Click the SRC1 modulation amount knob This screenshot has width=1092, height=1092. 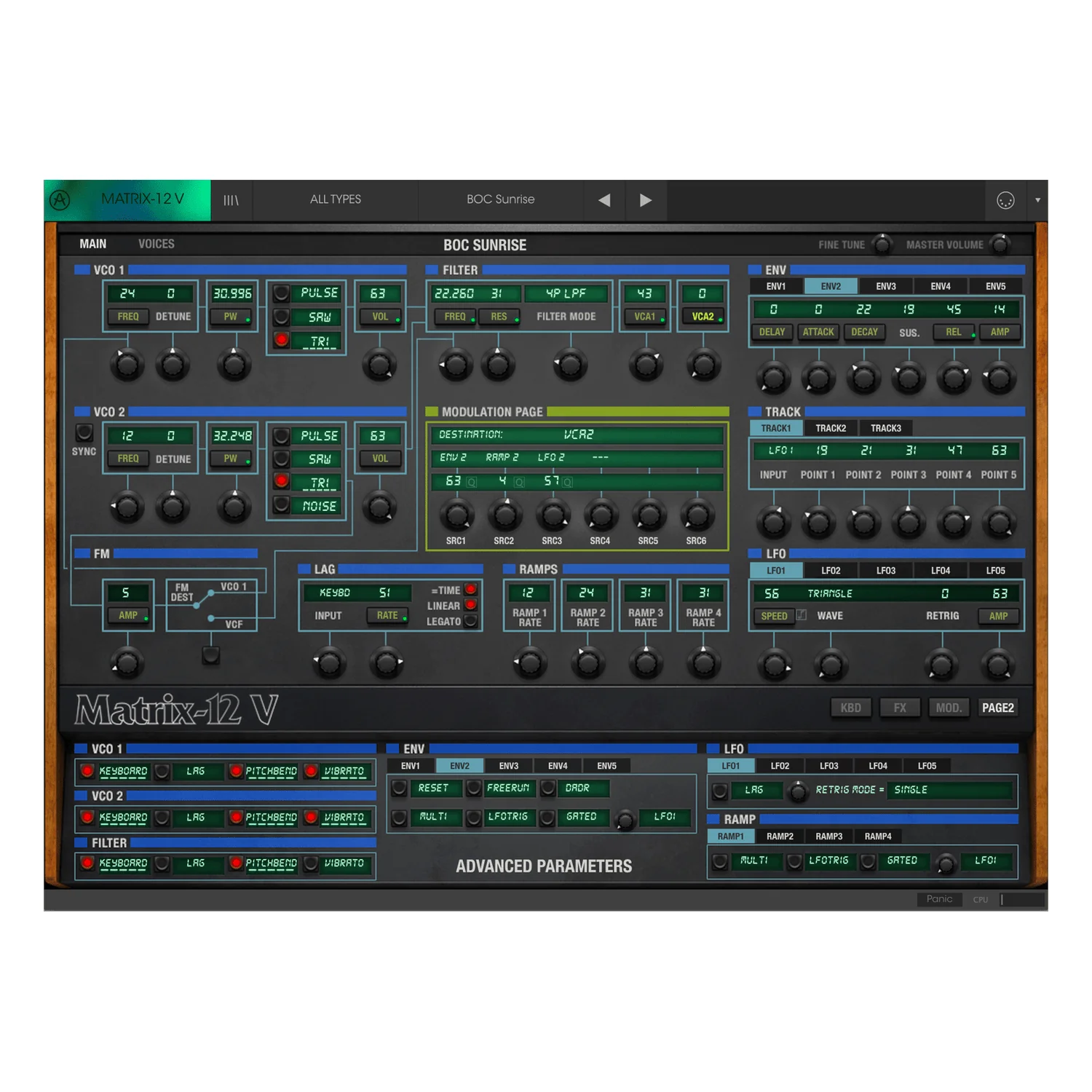(456, 514)
